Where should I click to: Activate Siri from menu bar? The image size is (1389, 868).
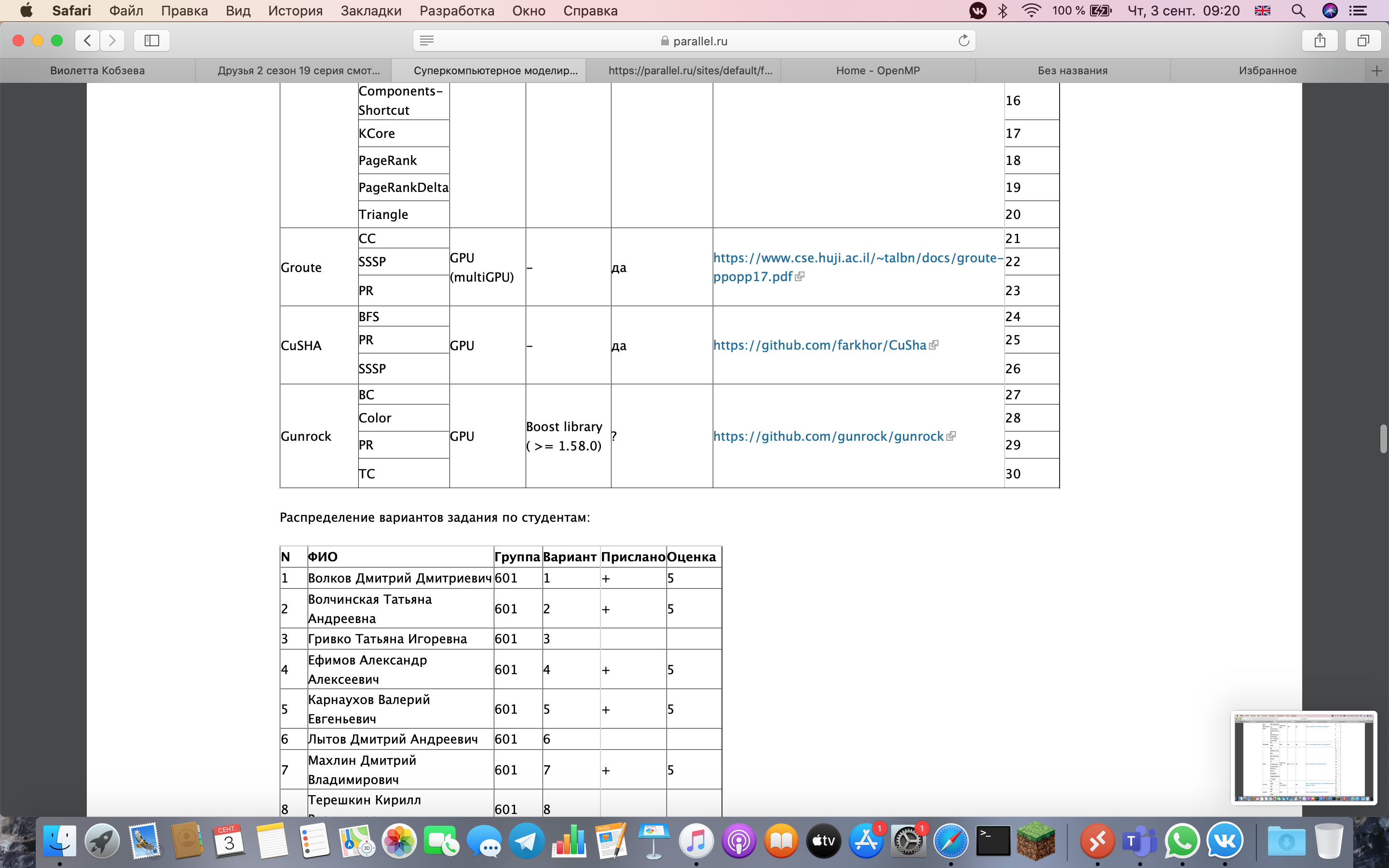(1330, 10)
